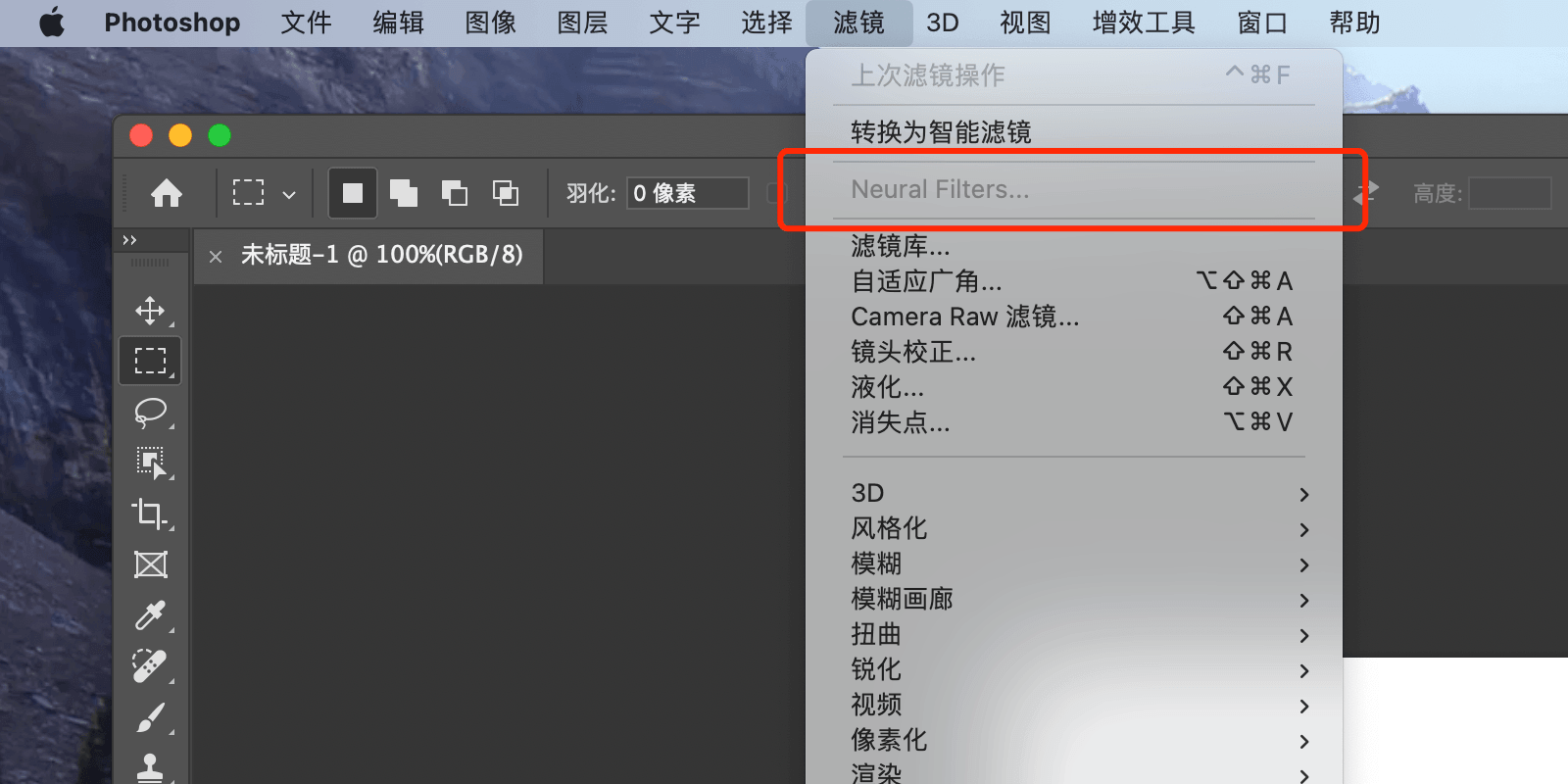The image size is (1568, 784).
Task: Open the 帮助 menu
Action: tap(1355, 23)
